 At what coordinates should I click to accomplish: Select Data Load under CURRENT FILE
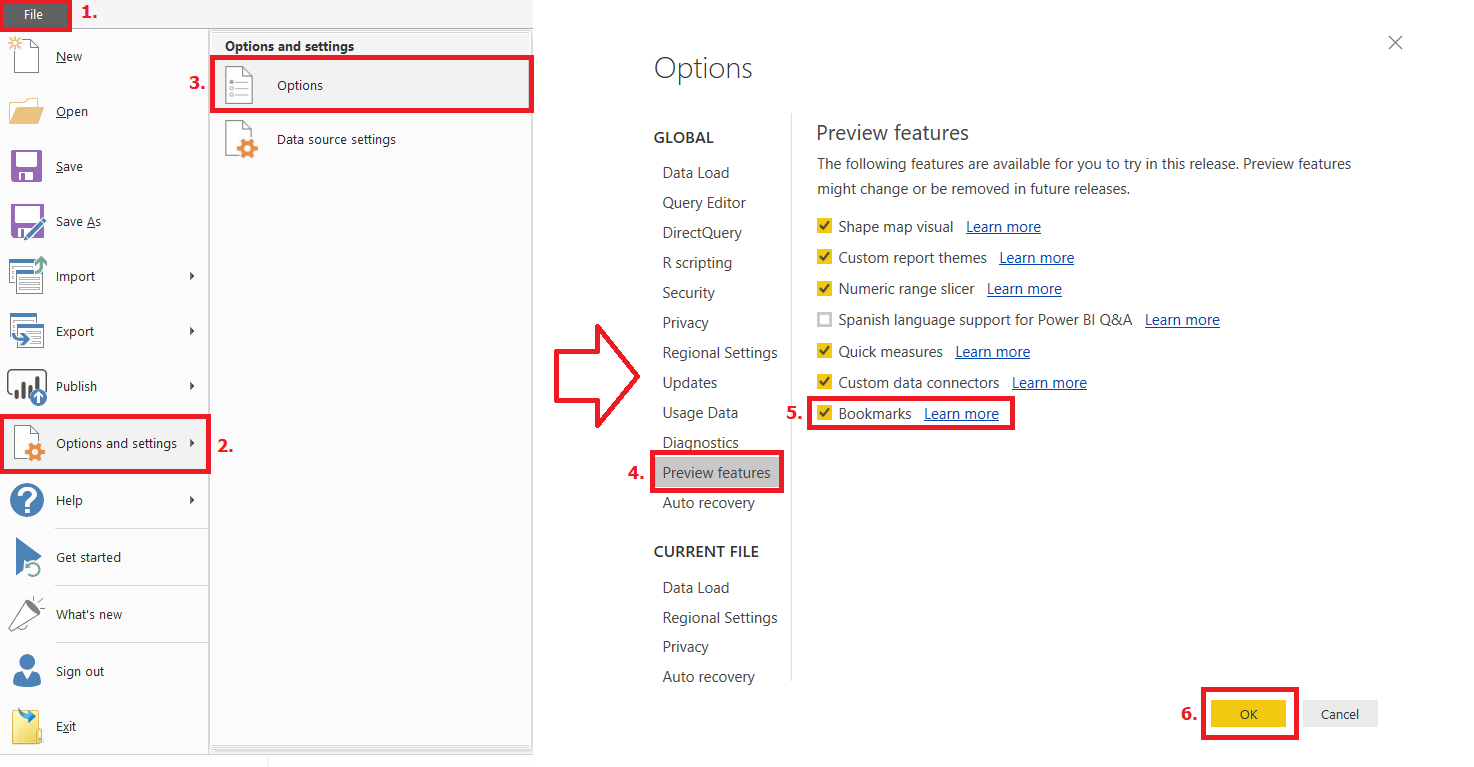(695, 587)
